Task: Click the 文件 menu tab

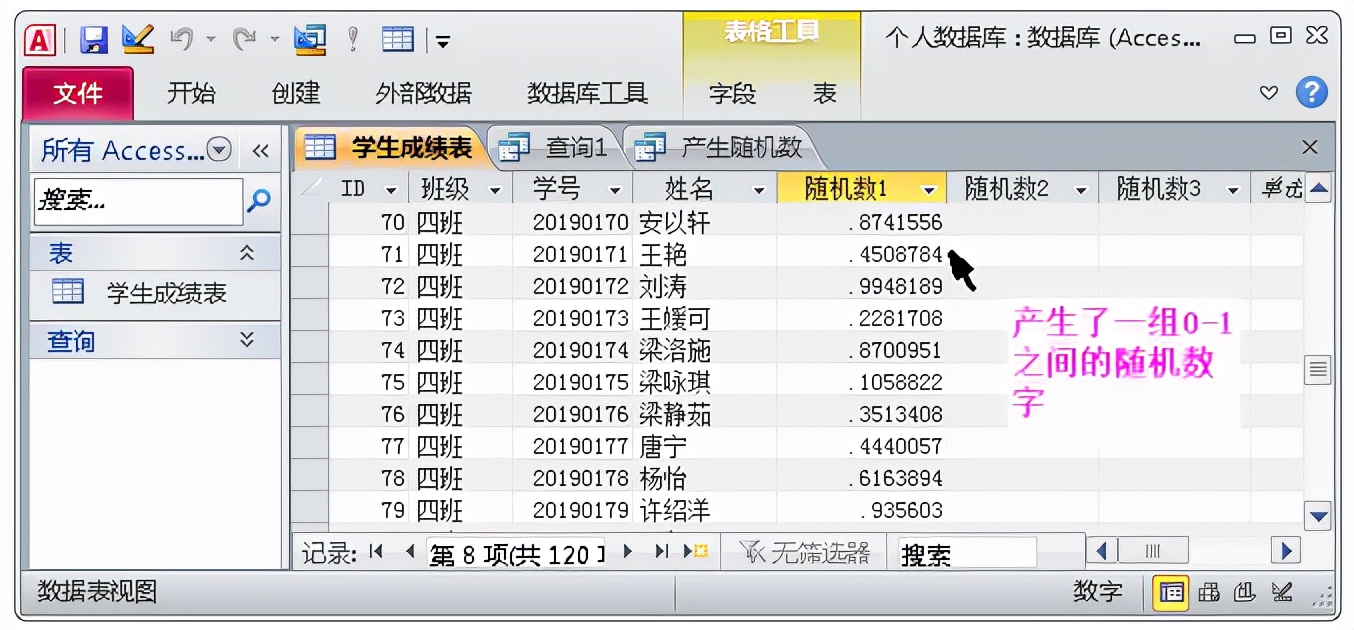Action: (78, 93)
